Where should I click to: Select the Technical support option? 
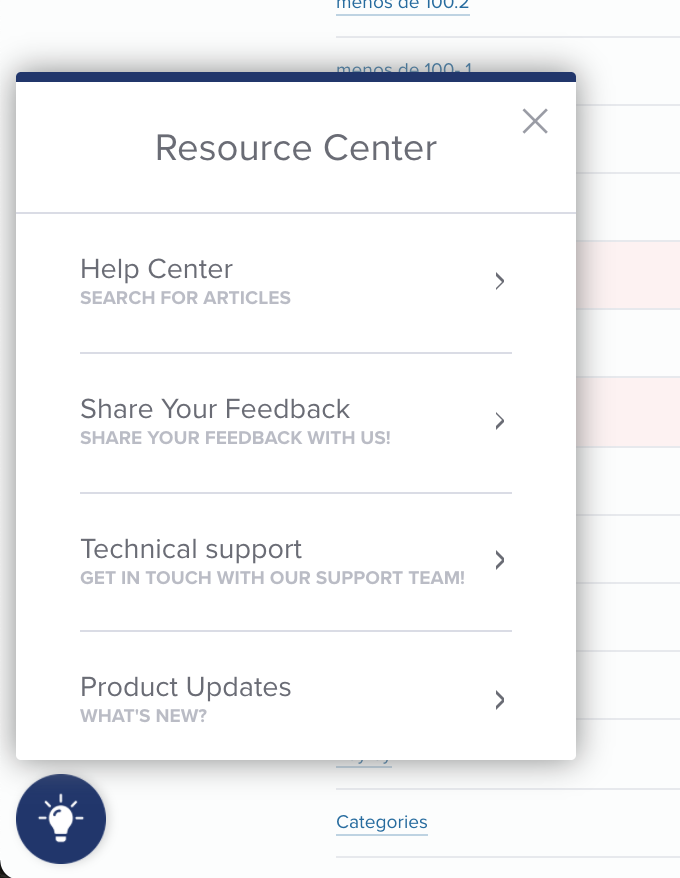point(296,562)
